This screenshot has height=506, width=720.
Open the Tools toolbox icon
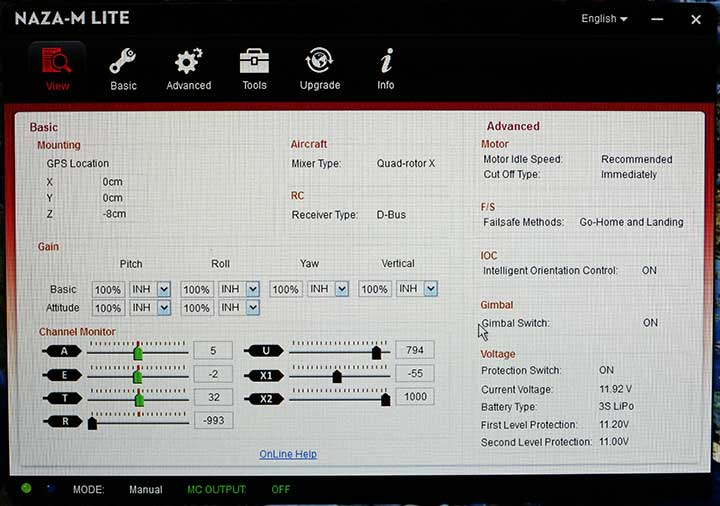254,61
